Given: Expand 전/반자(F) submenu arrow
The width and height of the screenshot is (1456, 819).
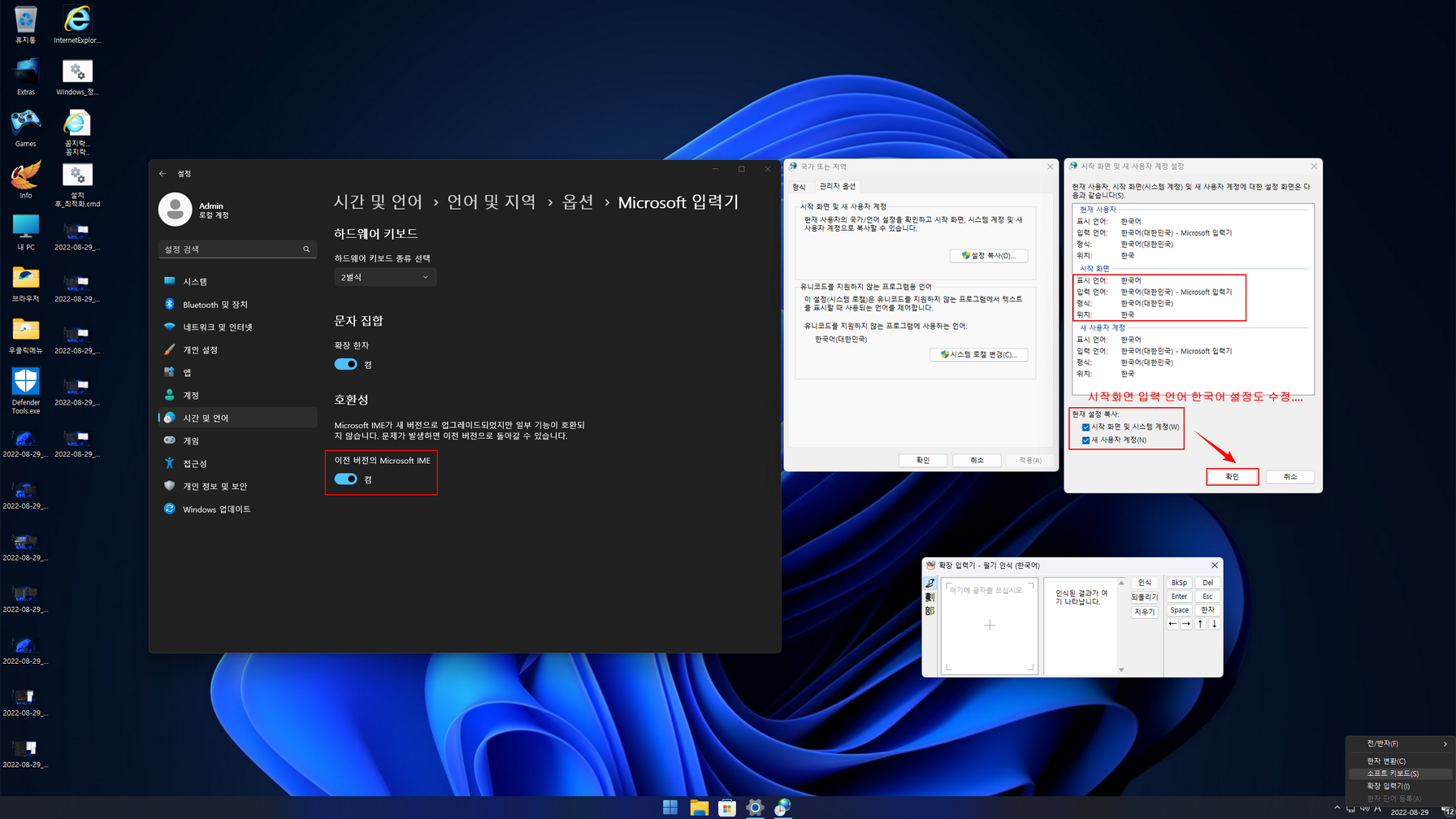Looking at the screenshot, I should pos(1445,743).
